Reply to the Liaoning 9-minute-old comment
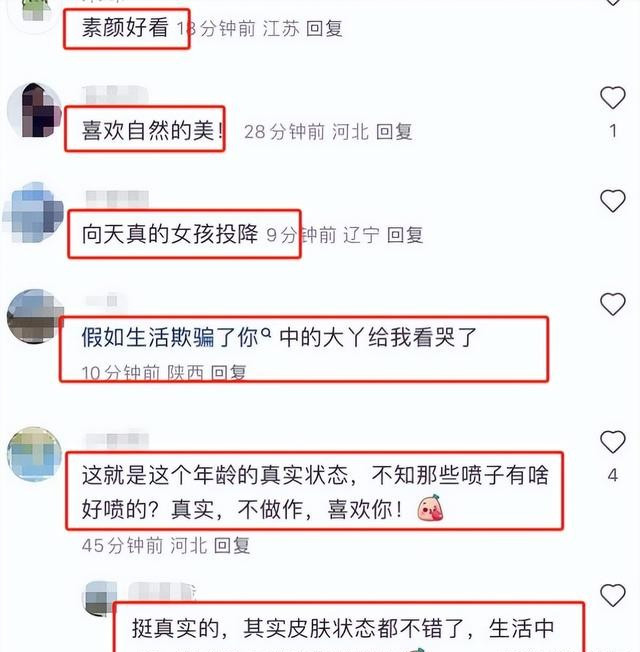Image resolution: width=640 pixels, height=652 pixels. (x=405, y=235)
